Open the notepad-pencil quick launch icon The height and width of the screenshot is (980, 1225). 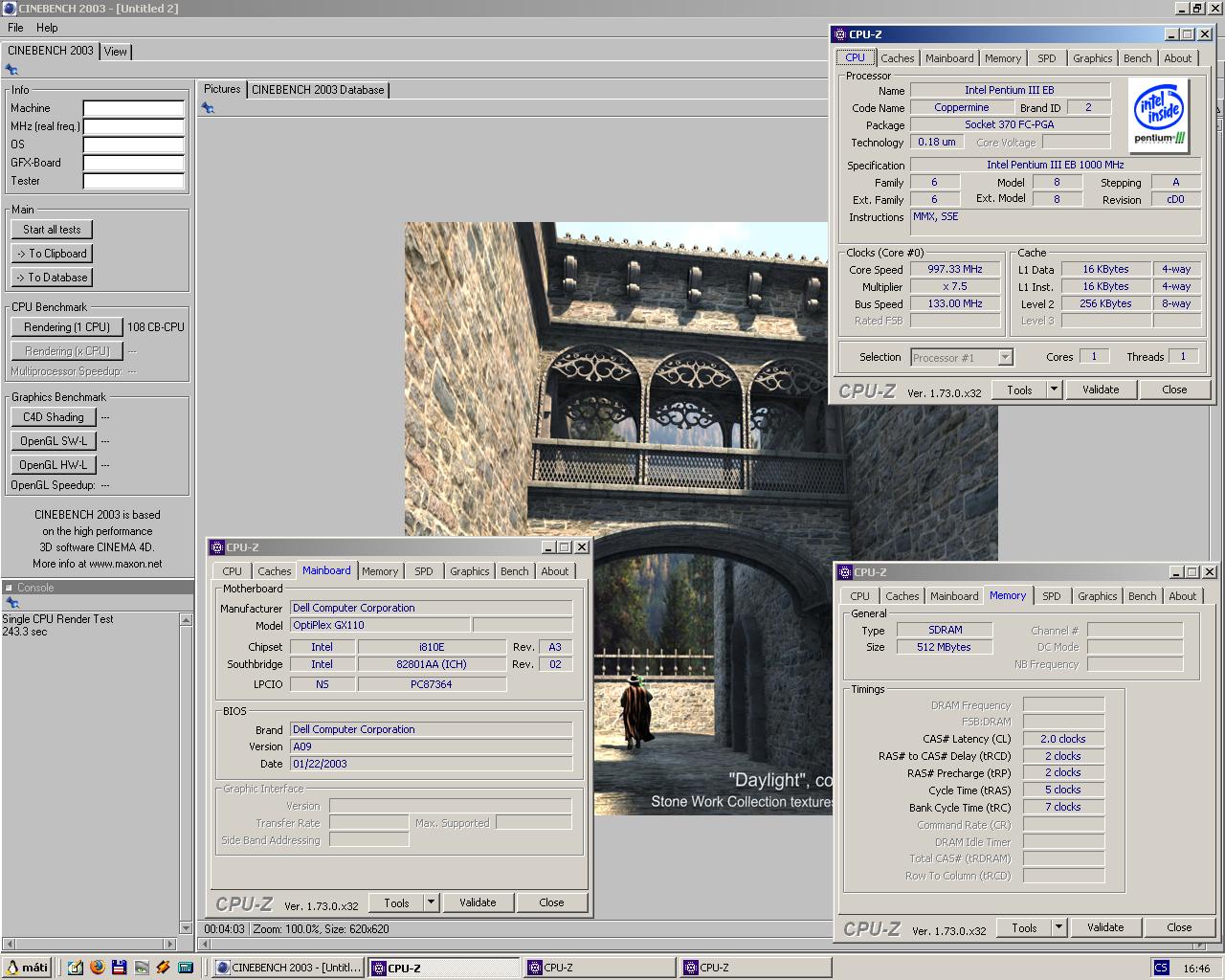pos(76,968)
